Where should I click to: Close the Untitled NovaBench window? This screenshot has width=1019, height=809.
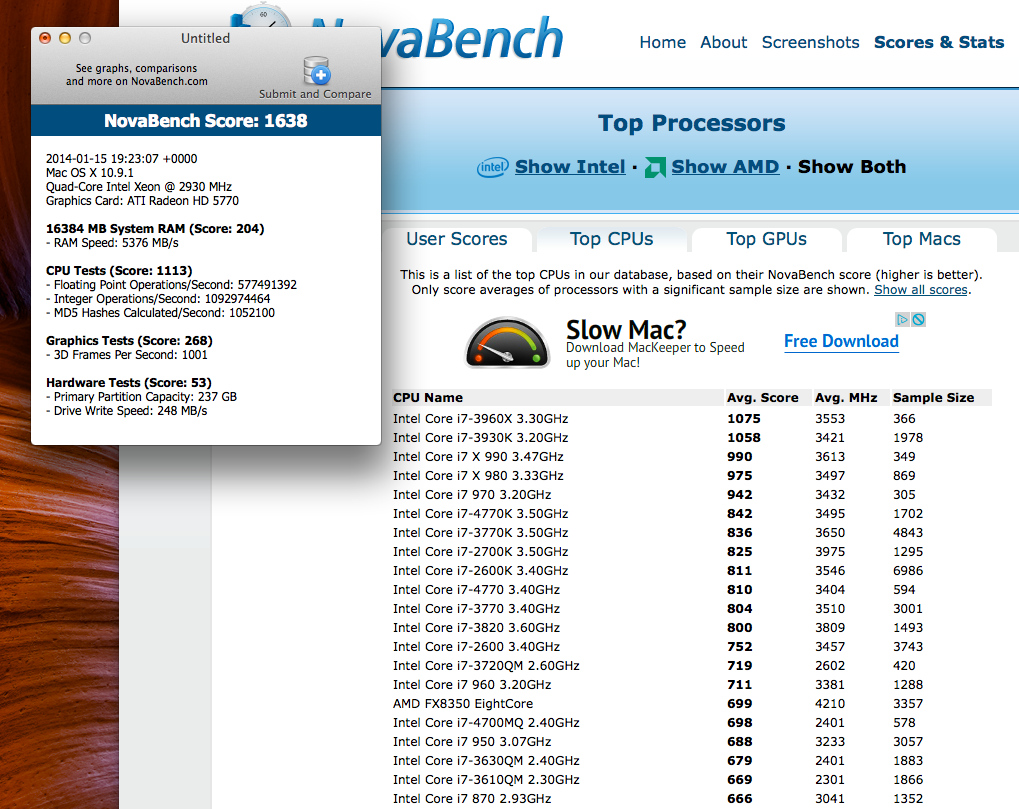(45, 38)
